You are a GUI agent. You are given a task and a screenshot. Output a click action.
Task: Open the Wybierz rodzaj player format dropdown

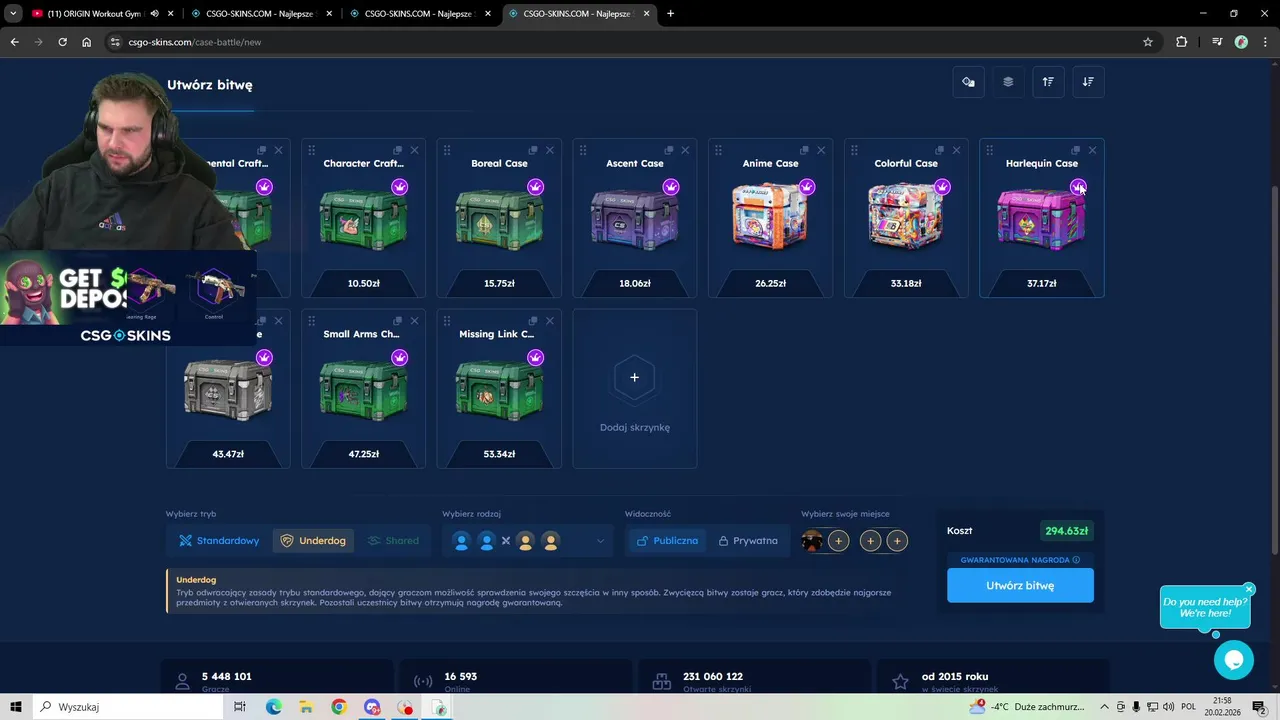tap(528, 541)
